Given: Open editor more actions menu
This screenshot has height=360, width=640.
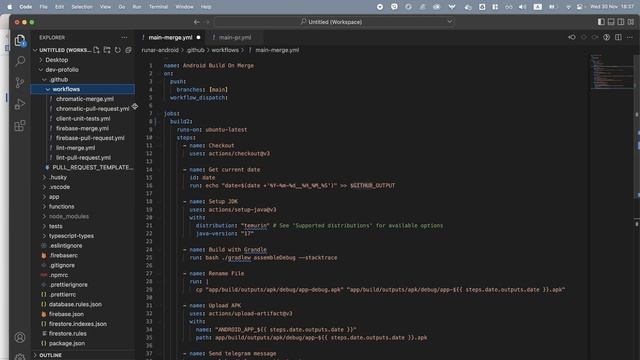Looking at the screenshot, I should [x=629, y=37].
